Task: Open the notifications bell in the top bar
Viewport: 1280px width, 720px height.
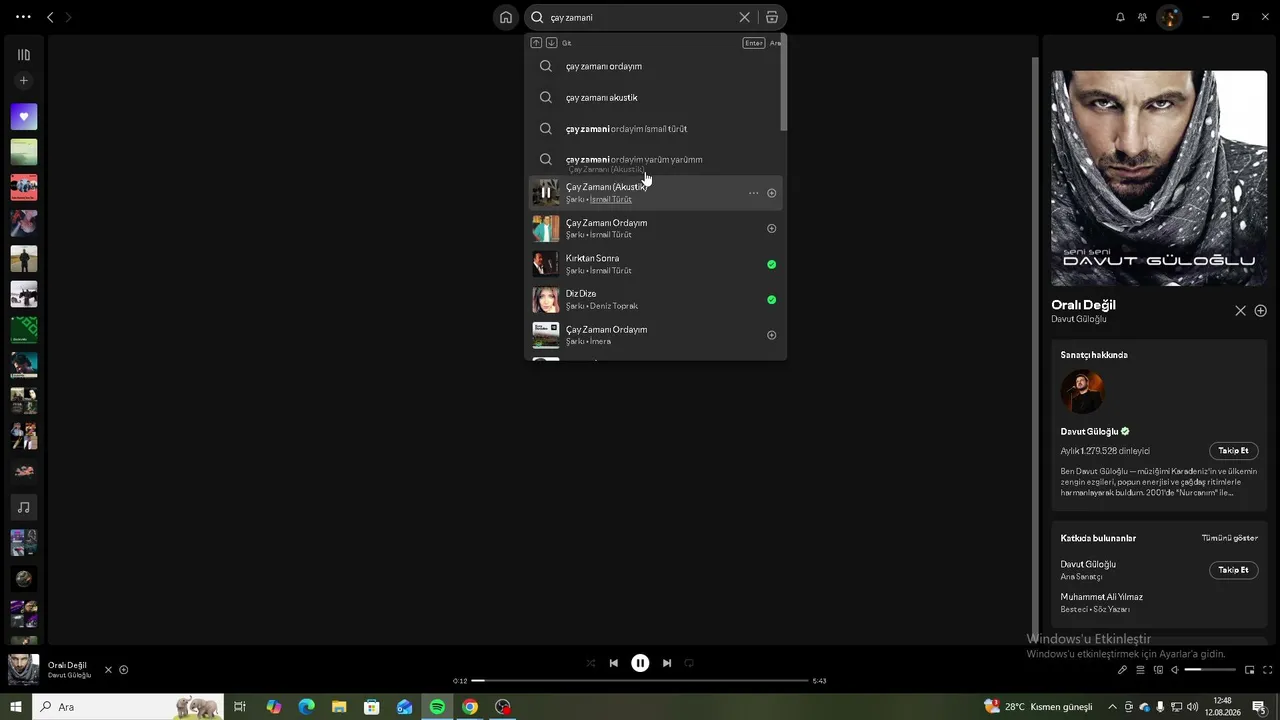Action: (1120, 17)
